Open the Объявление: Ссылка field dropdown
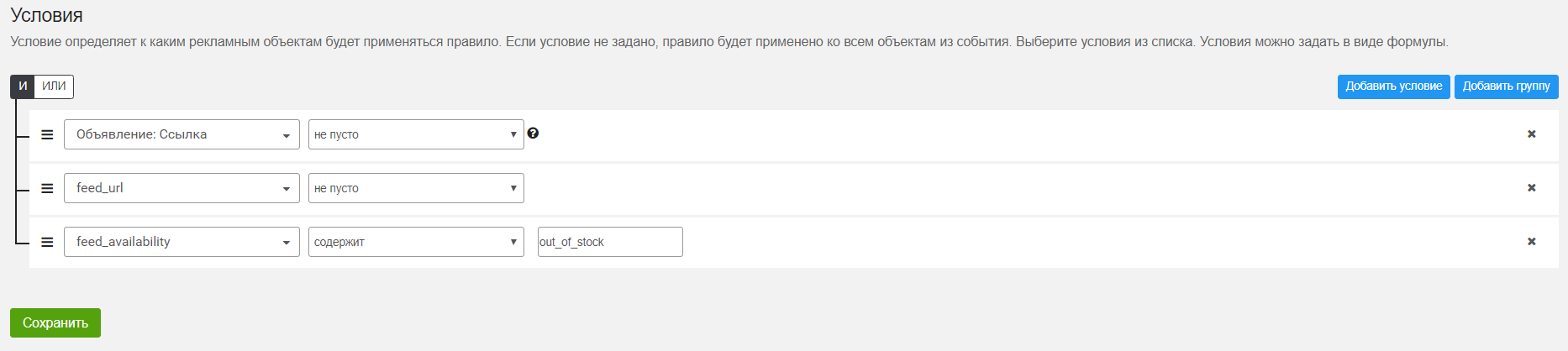 [182, 134]
